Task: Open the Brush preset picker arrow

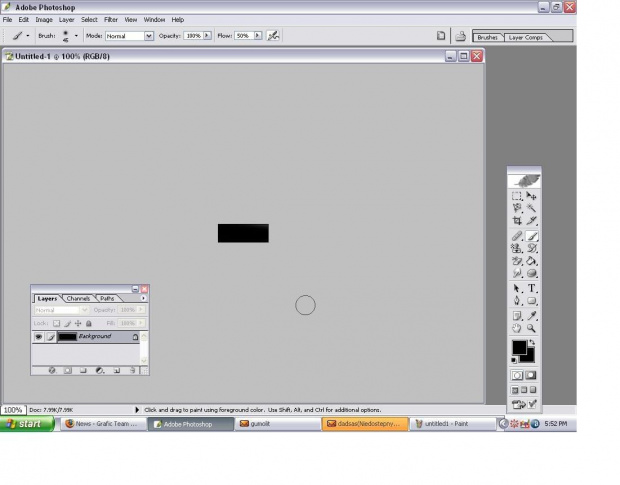Action: pyautogui.click(x=76, y=36)
